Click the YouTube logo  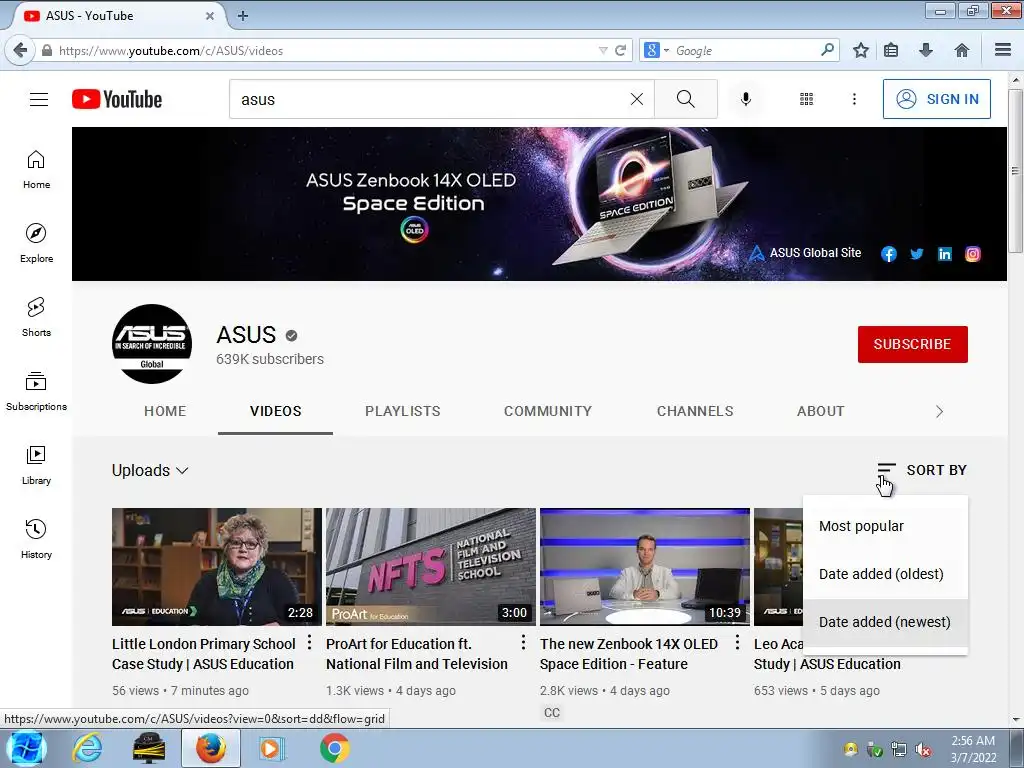117,99
